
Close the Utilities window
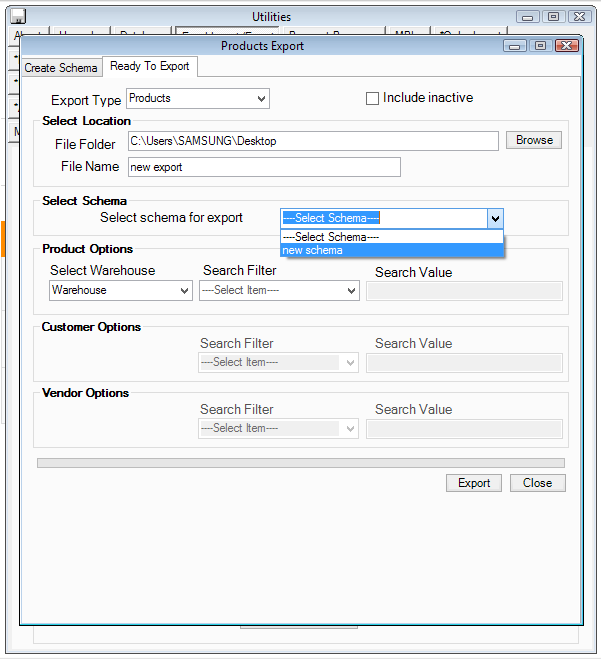point(578,17)
